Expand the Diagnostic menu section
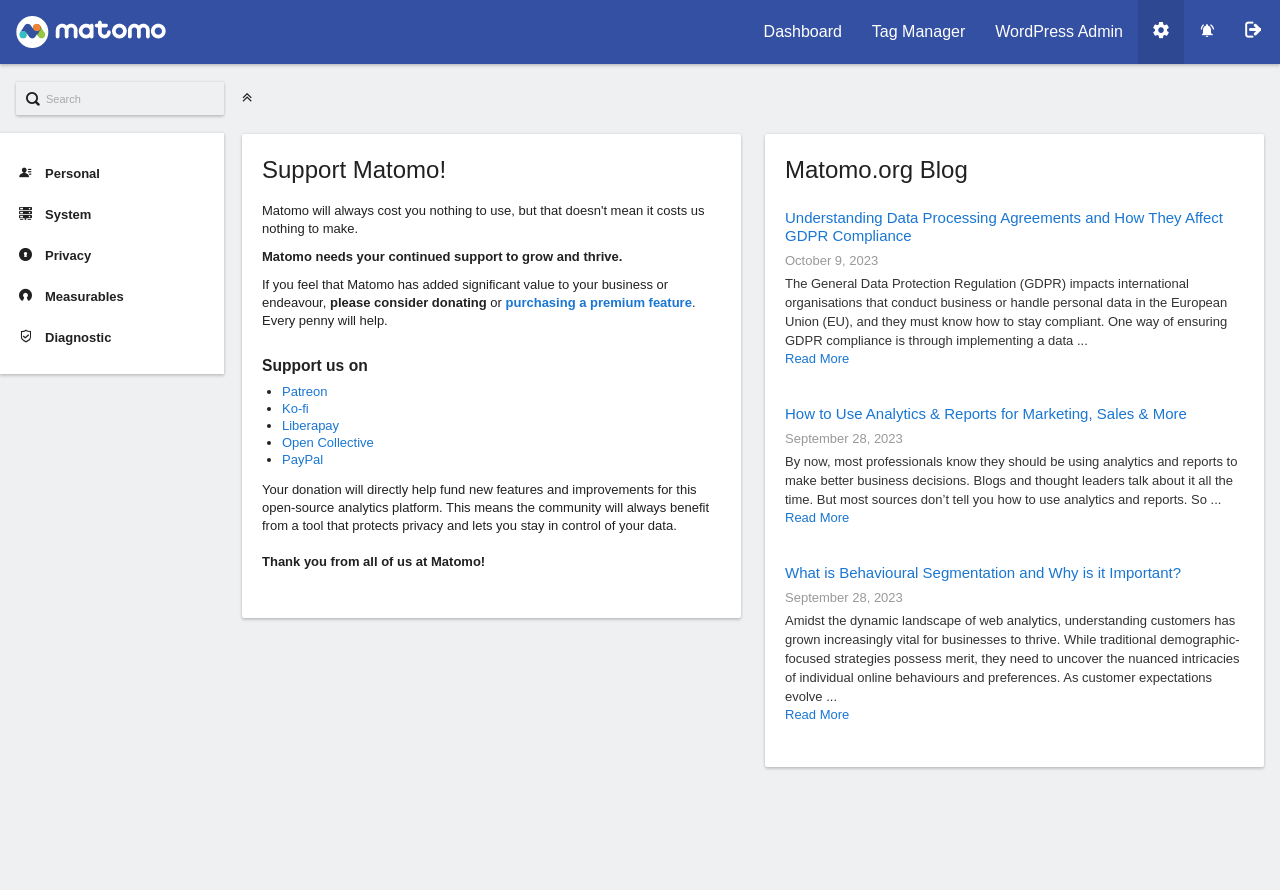Viewport: 1280px width, 890px height. [78, 337]
